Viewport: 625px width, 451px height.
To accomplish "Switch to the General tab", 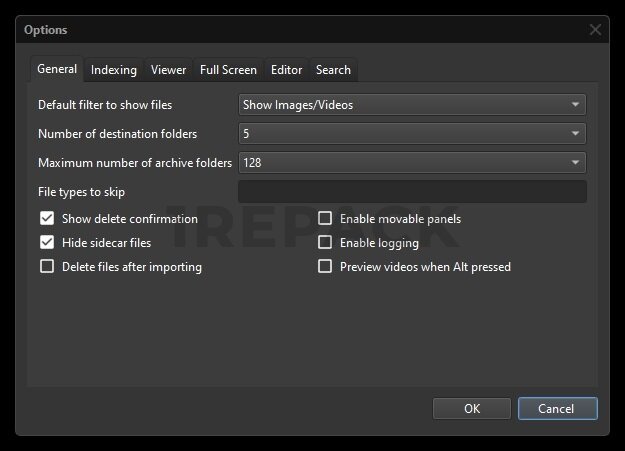I will [x=57, y=69].
